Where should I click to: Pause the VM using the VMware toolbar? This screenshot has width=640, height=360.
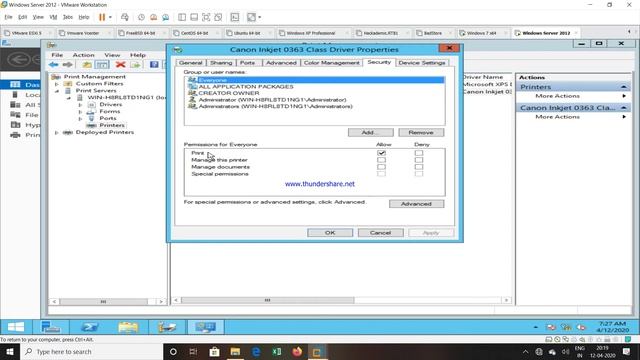pyautogui.click(x=102, y=17)
